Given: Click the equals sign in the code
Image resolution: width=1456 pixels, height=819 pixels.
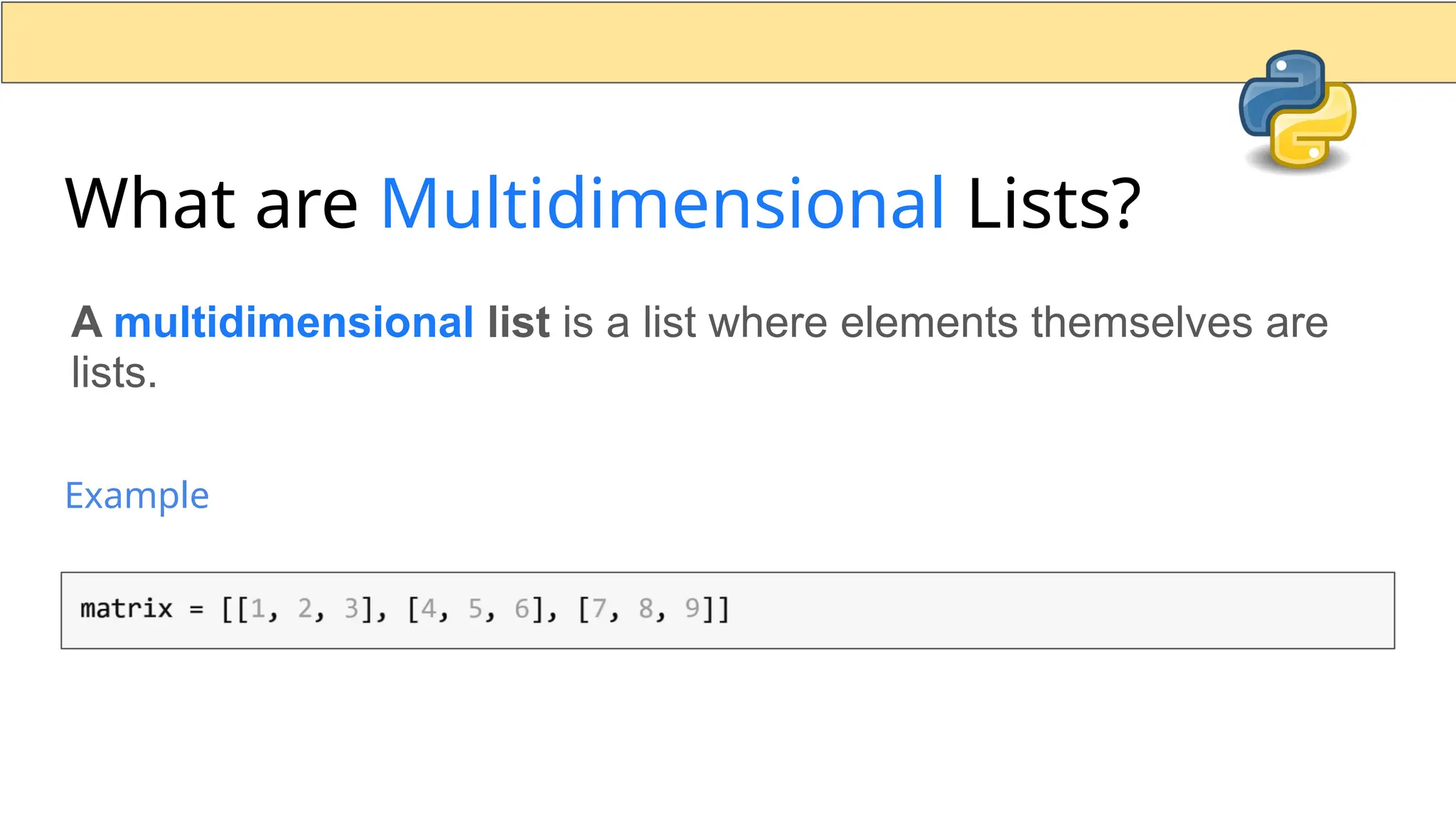Looking at the screenshot, I should pos(197,609).
